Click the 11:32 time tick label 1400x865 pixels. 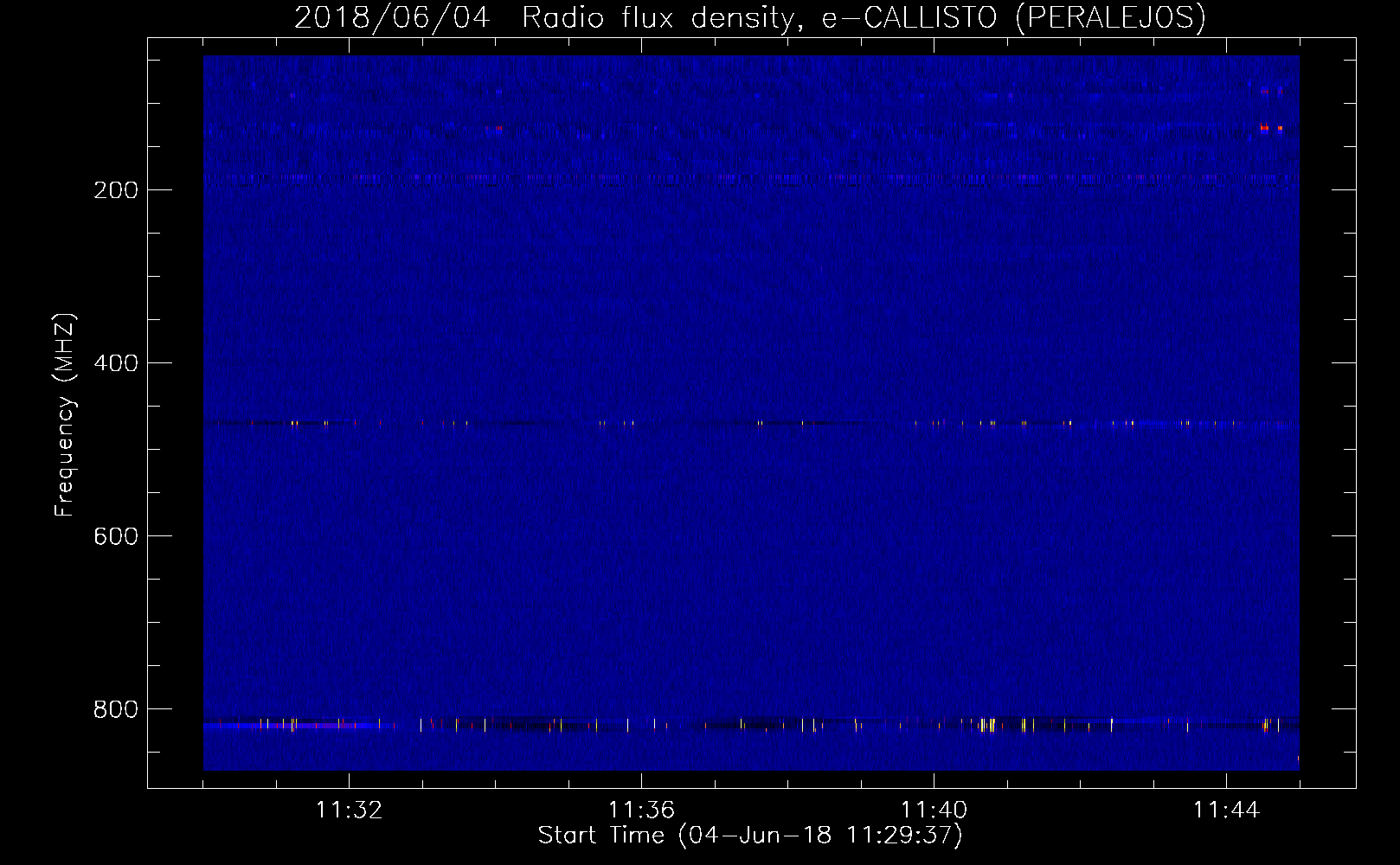(x=349, y=811)
